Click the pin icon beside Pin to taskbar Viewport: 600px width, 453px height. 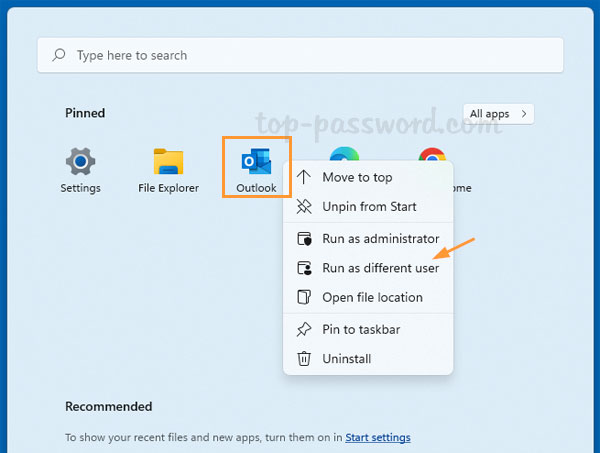coord(304,329)
